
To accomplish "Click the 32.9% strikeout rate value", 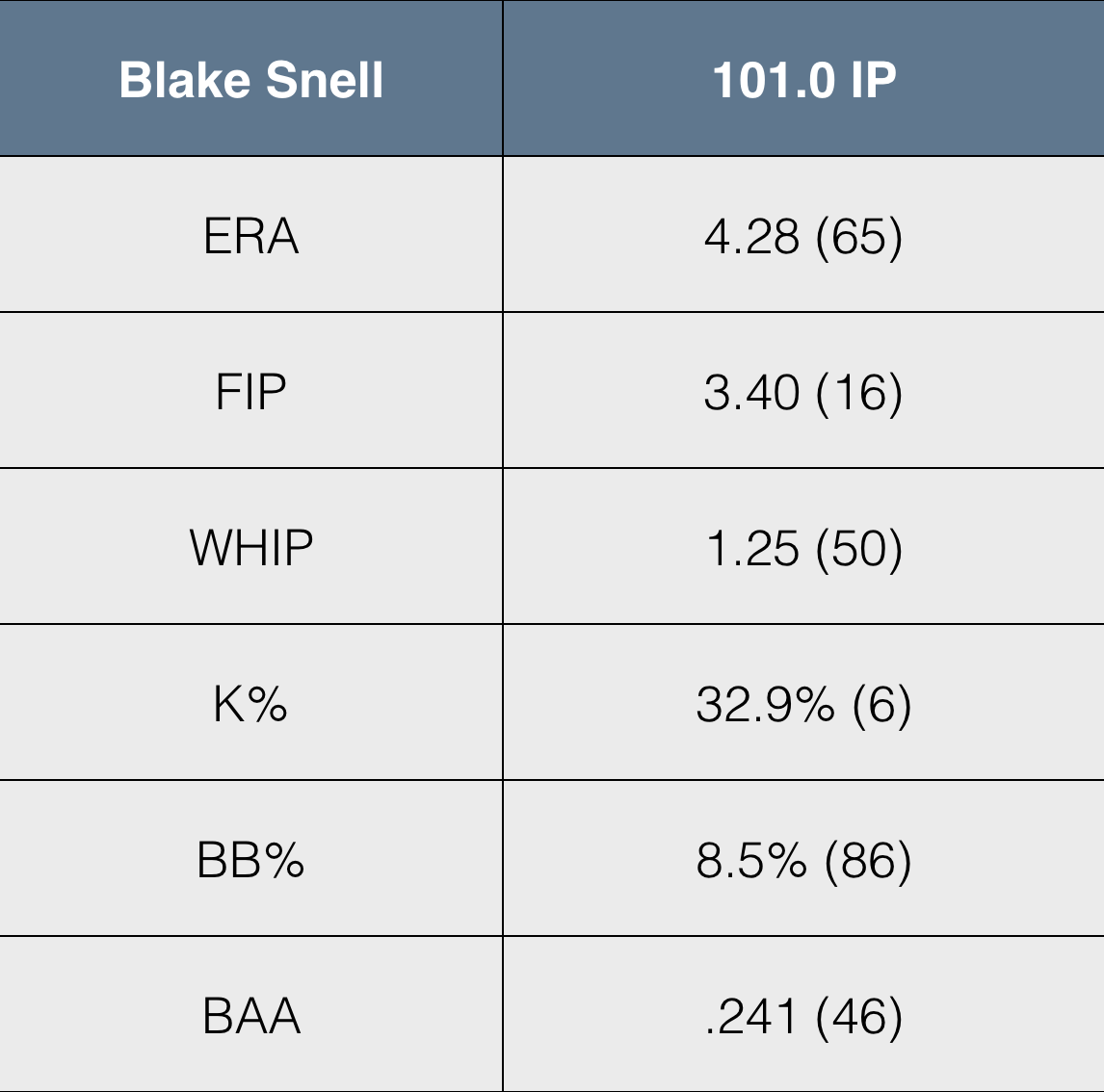I will (x=765, y=704).
